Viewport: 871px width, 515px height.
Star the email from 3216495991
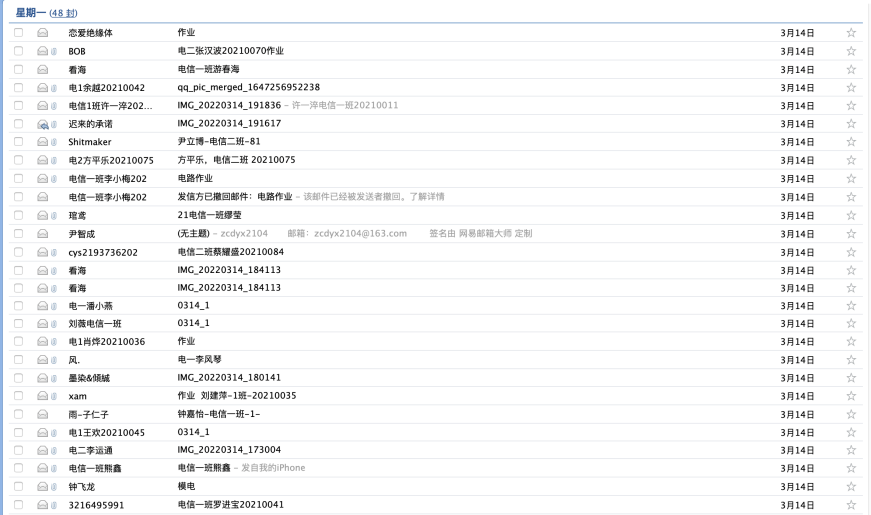pyautogui.click(x=851, y=504)
